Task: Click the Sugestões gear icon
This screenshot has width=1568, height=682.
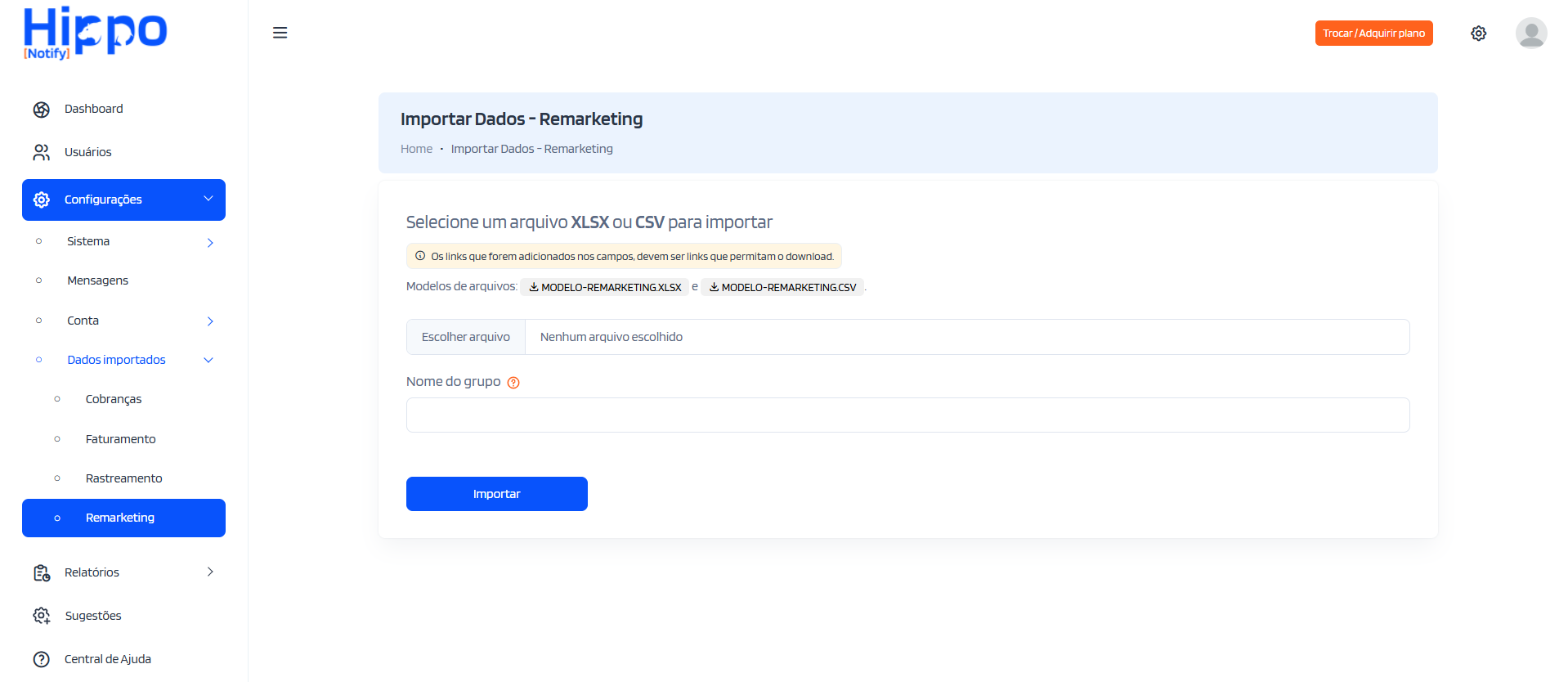Action: pos(42,616)
